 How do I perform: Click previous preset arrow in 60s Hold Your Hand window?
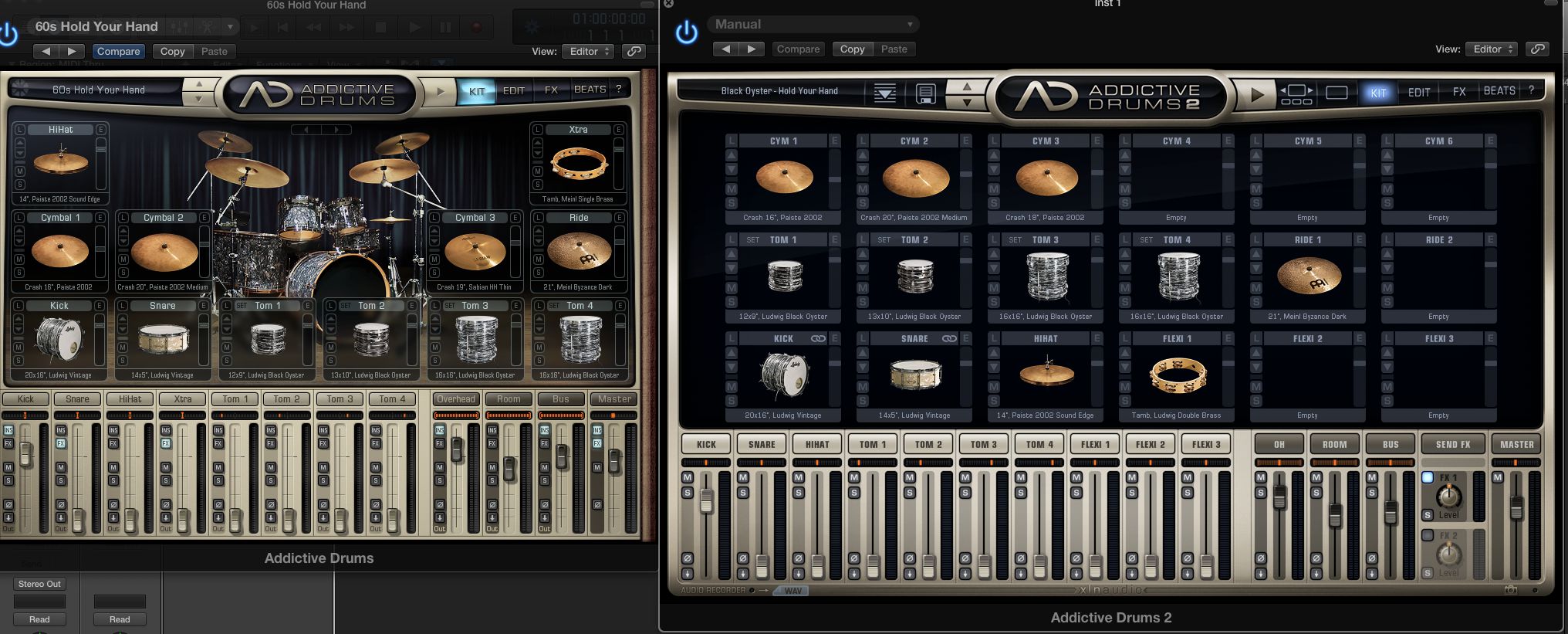click(x=46, y=51)
